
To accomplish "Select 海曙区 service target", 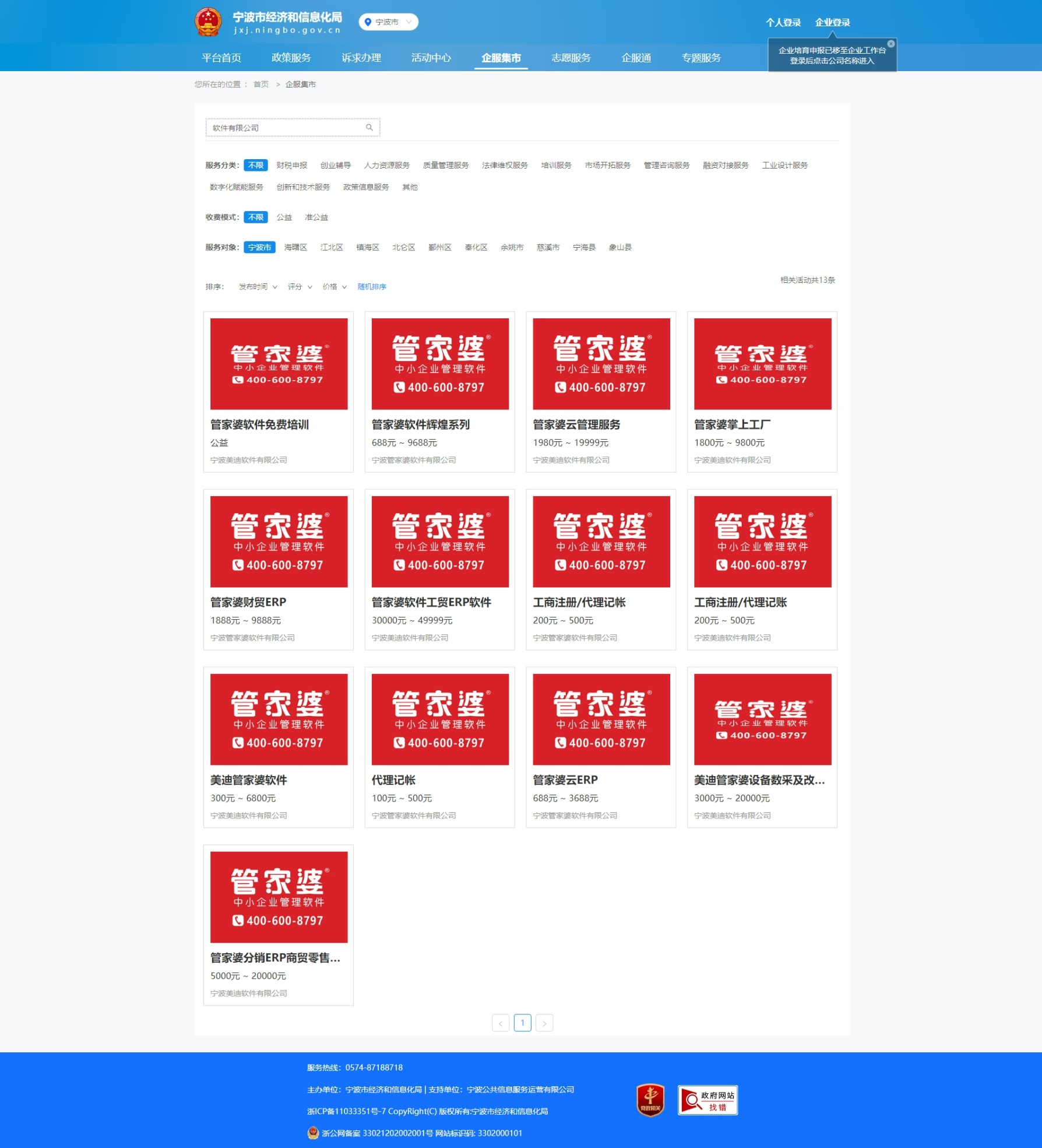I will point(295,247).
